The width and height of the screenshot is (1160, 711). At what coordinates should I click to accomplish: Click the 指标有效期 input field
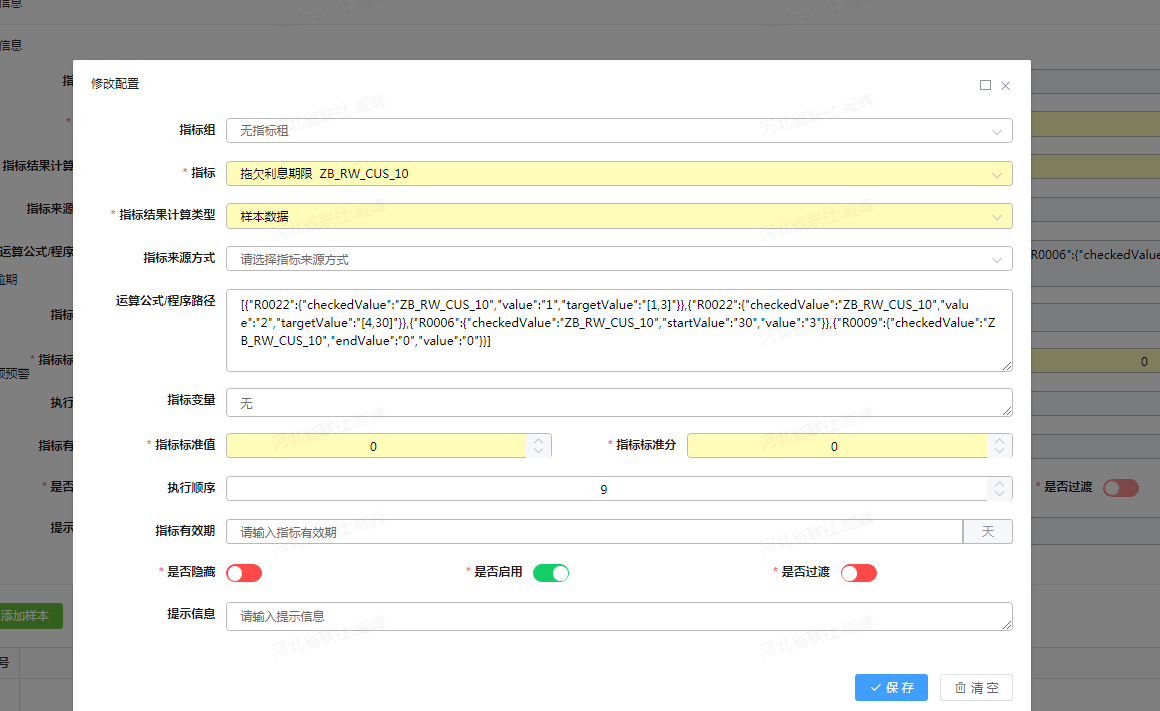tap(594, 532)
